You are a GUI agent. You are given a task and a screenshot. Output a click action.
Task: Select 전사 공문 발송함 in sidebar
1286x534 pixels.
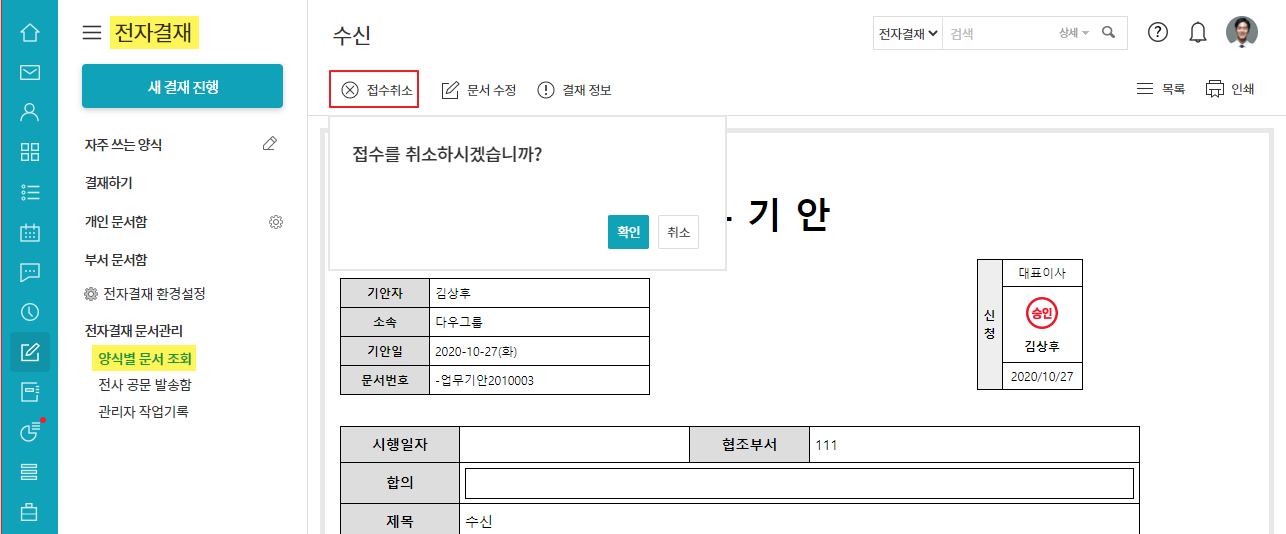(x=144, y=385)
